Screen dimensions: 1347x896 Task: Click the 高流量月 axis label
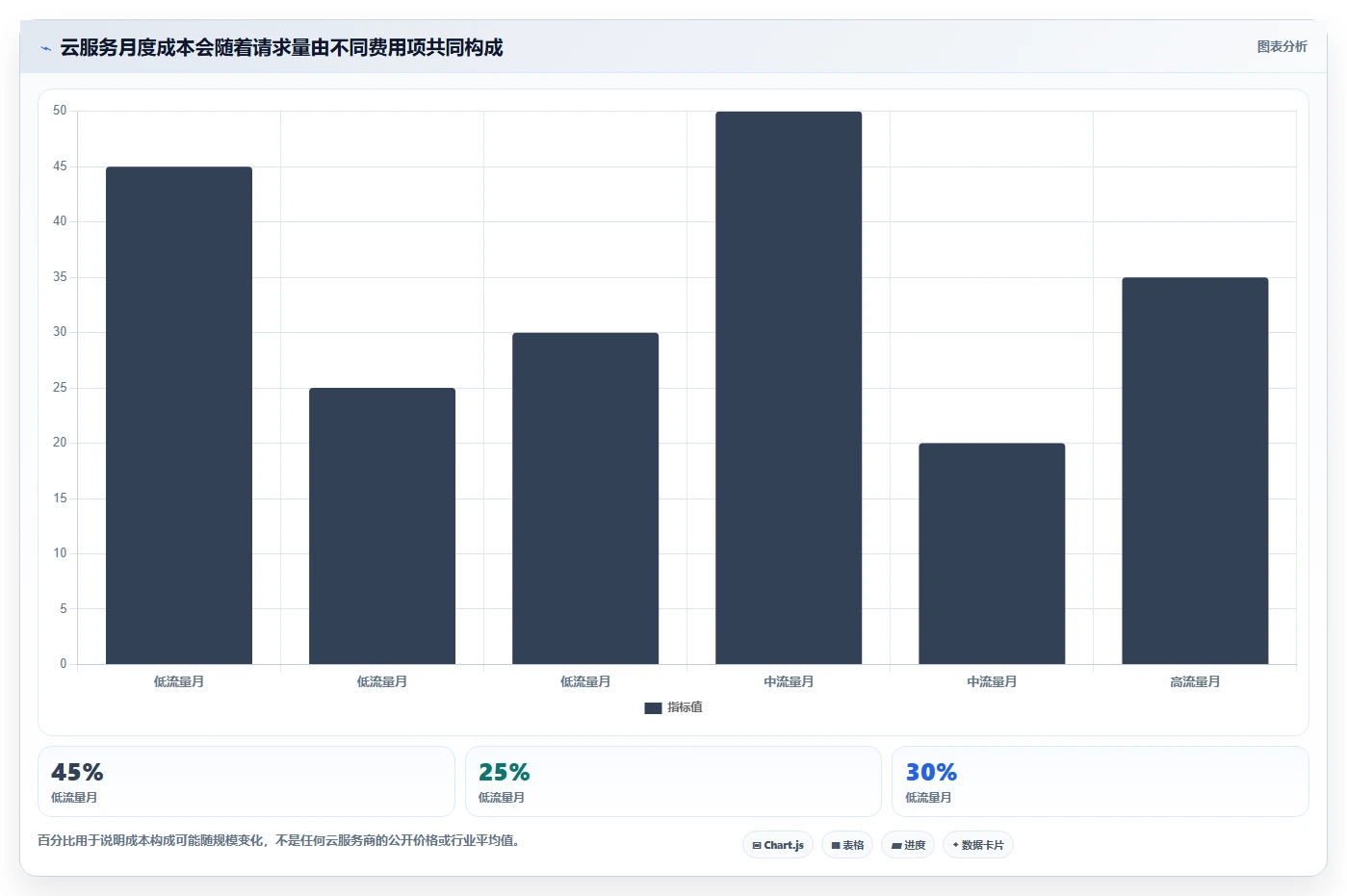[x=1195, y=681]
